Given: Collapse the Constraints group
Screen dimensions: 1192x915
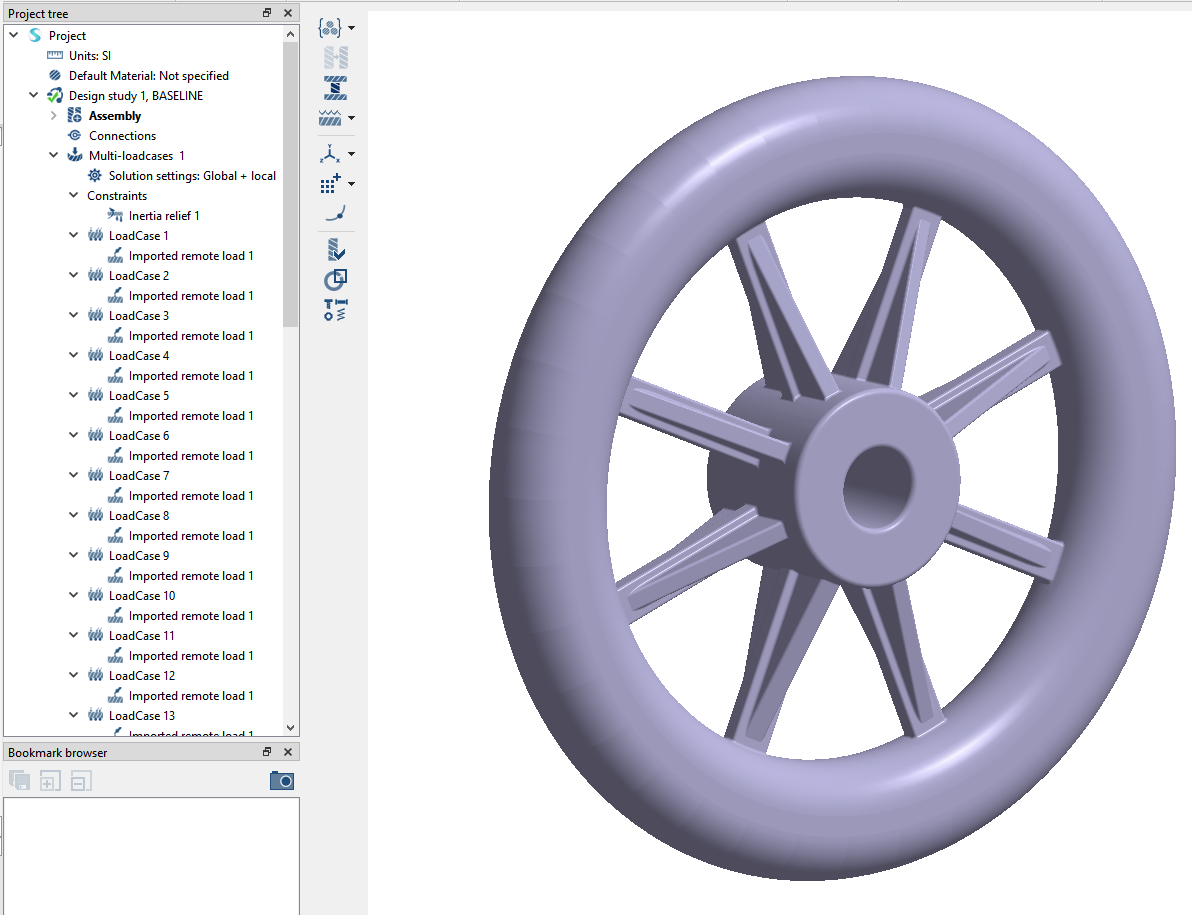Looking at the screenshot, I should point(74,196).
